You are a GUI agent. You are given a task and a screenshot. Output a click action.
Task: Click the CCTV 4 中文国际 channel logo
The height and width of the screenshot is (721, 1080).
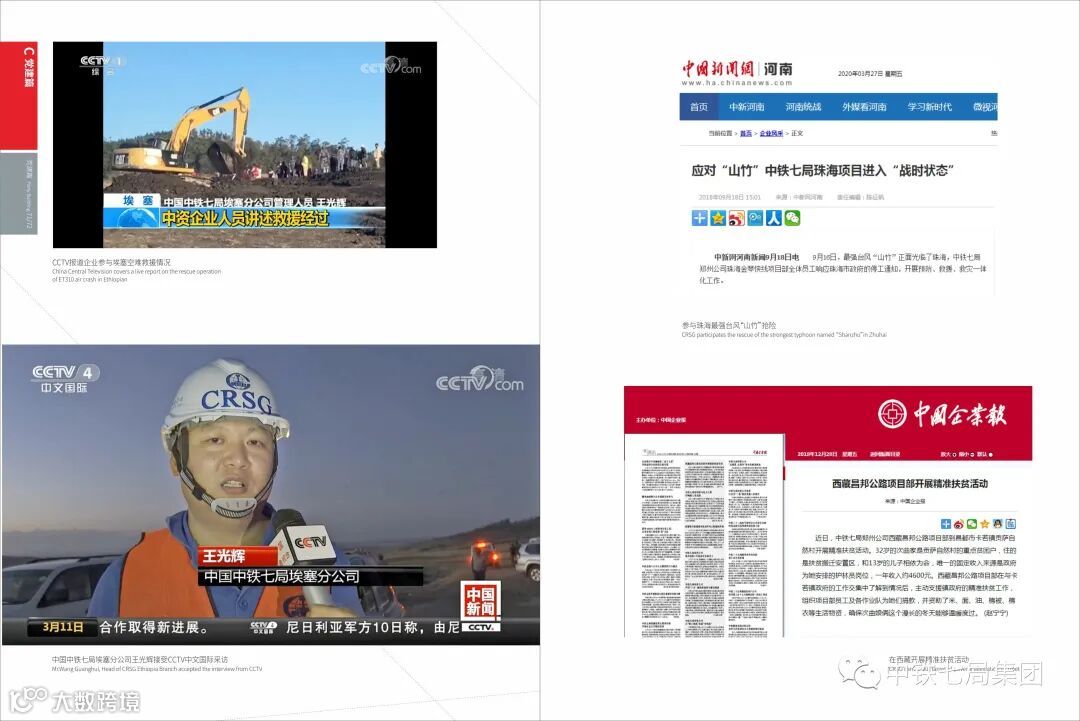click(x=65, y=379)
